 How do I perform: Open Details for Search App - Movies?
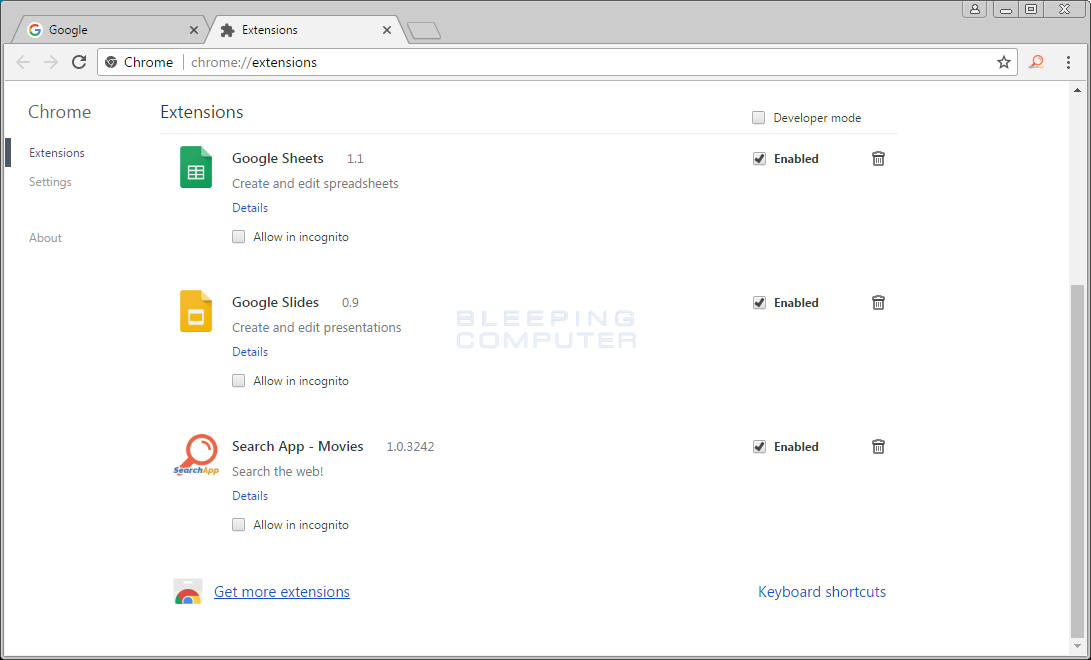pyautogui.click(x=250, y=496)
